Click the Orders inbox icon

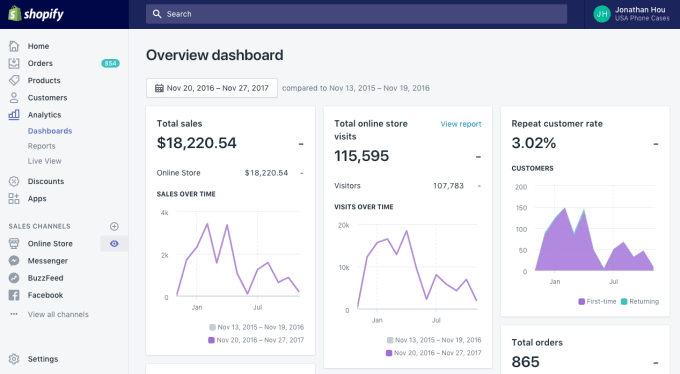point(14,63)
